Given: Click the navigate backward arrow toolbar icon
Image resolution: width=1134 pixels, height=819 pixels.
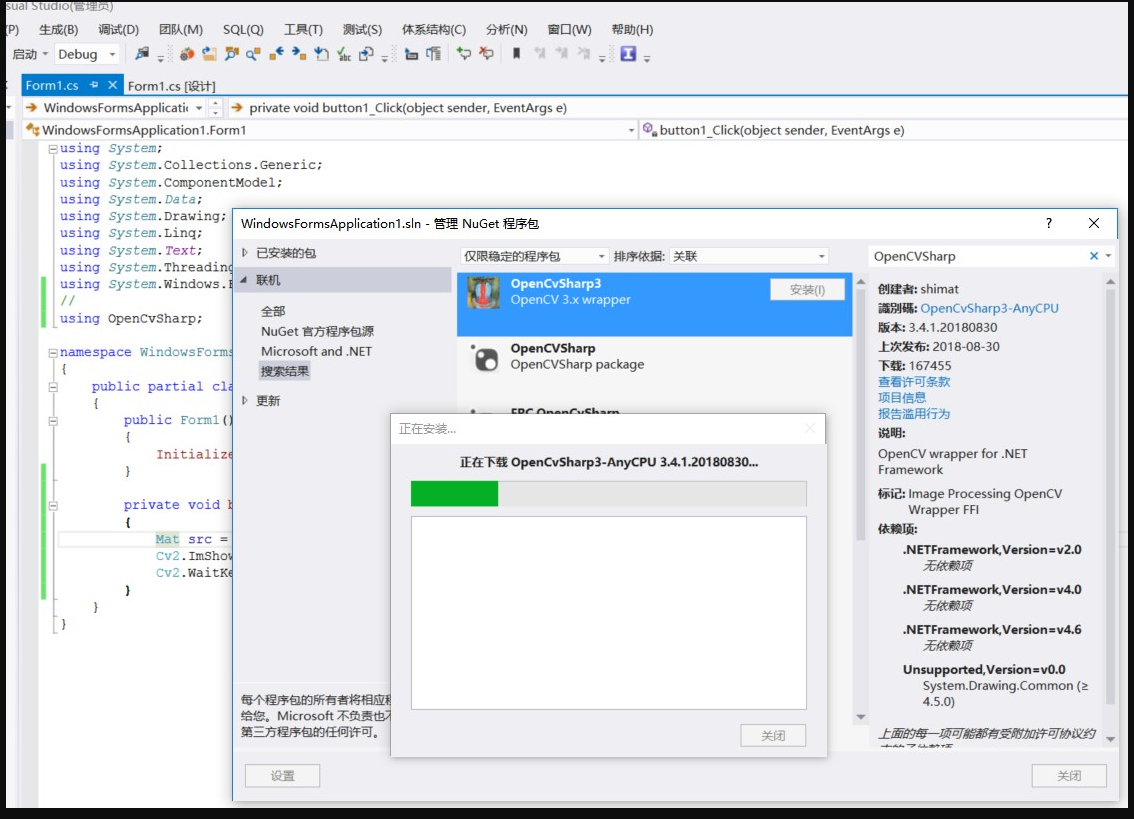Looking at the screenshot, I should 276,54.
